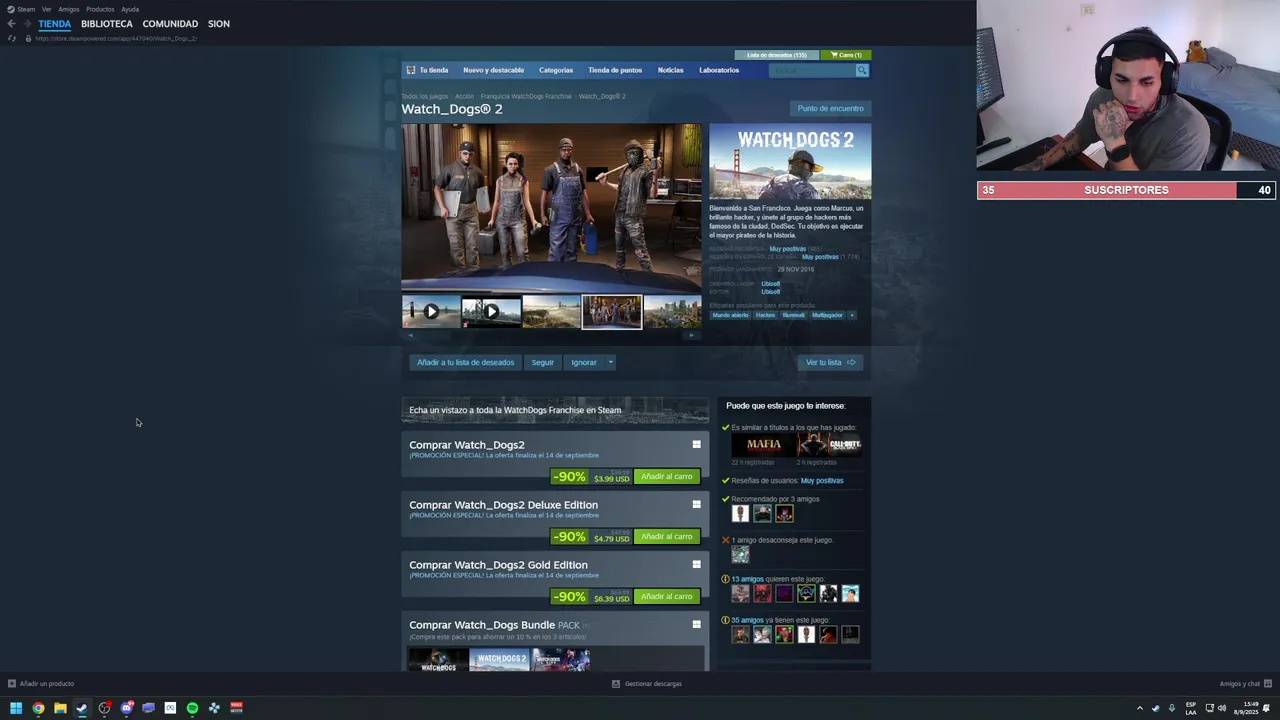Click 13 amigos wishlist link
The height and width of the screenshot is (720, 1280).
click(x=747, y=579)
